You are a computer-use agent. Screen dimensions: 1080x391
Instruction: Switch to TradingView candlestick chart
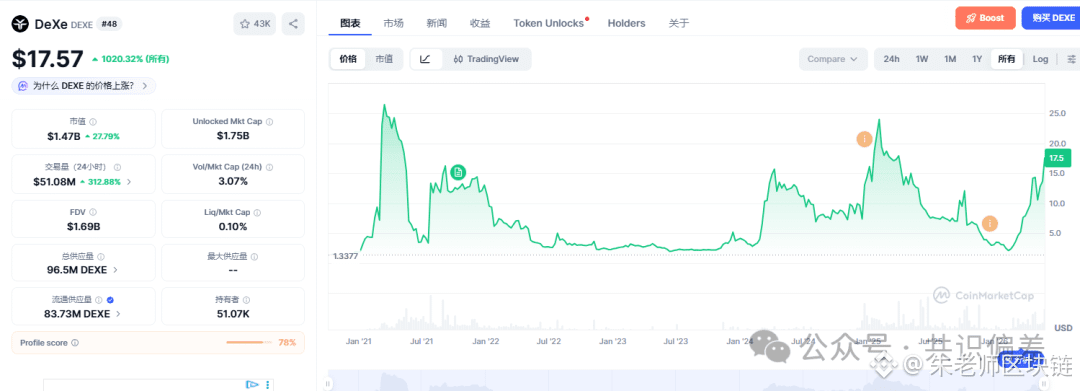click(486, 59)
